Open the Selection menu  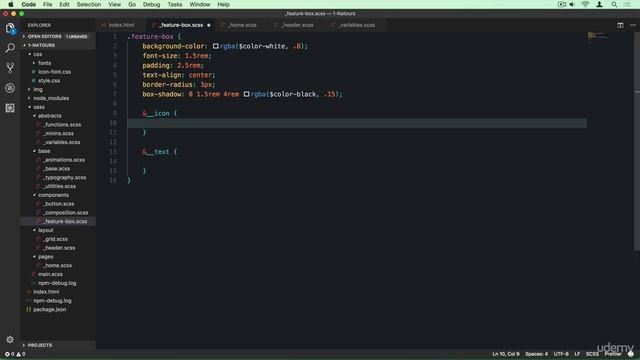coord(89,4)
